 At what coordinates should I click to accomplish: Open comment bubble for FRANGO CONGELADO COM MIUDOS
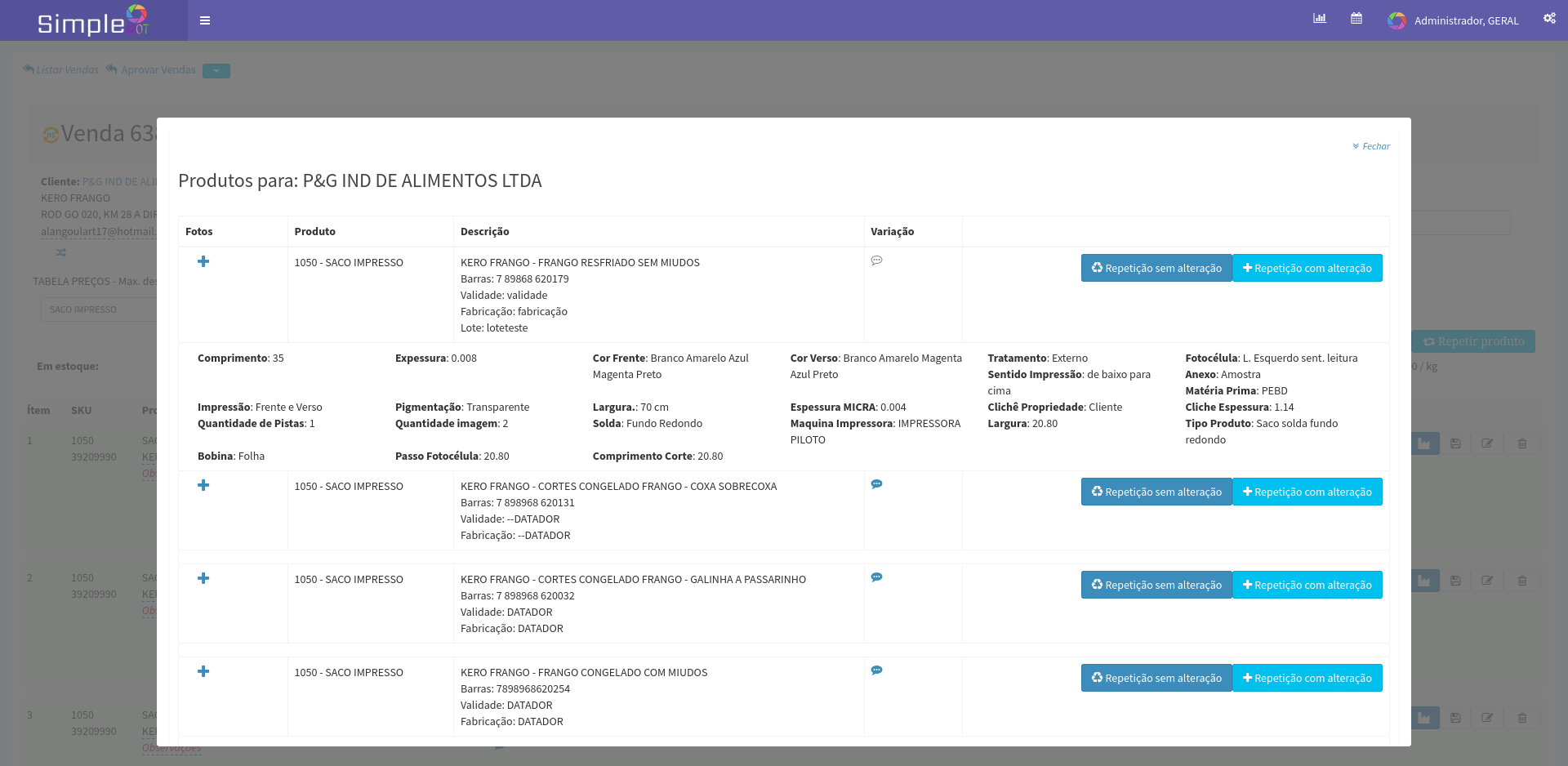pos(876,670)
